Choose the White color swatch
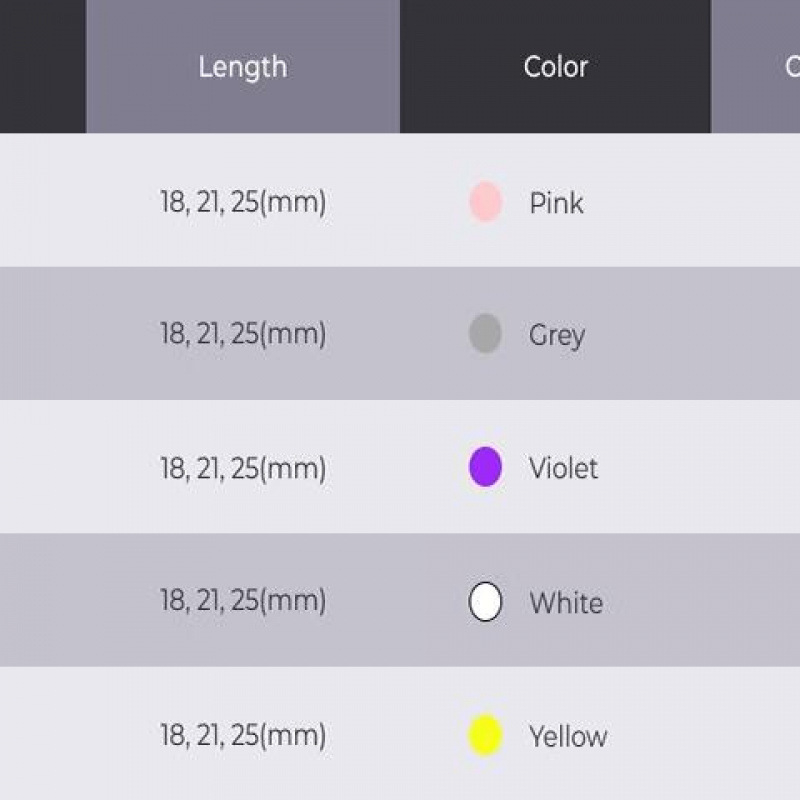Image resolution: width=800 pixels, height=800 pixels. 485,602
